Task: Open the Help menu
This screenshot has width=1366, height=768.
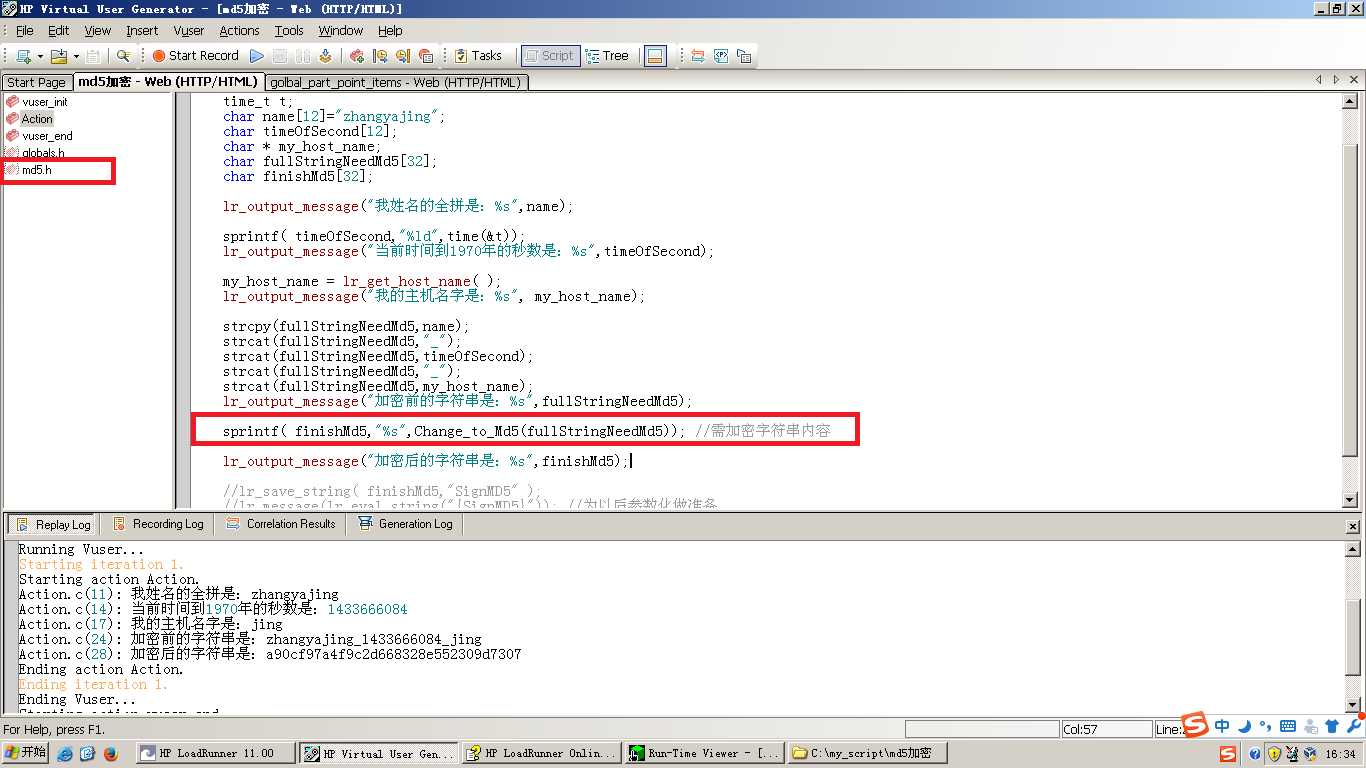Action: [390, 31]
